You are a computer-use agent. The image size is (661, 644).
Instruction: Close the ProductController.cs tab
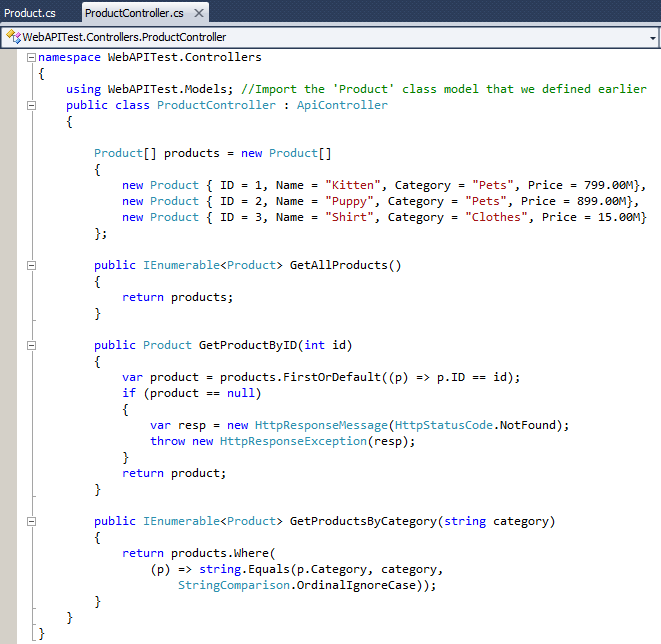tap(198, 13)
